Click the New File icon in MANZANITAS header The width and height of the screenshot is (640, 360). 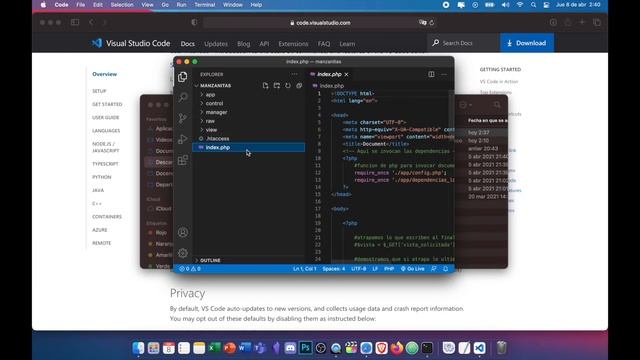pyautogui.click(x=265, y=86)
